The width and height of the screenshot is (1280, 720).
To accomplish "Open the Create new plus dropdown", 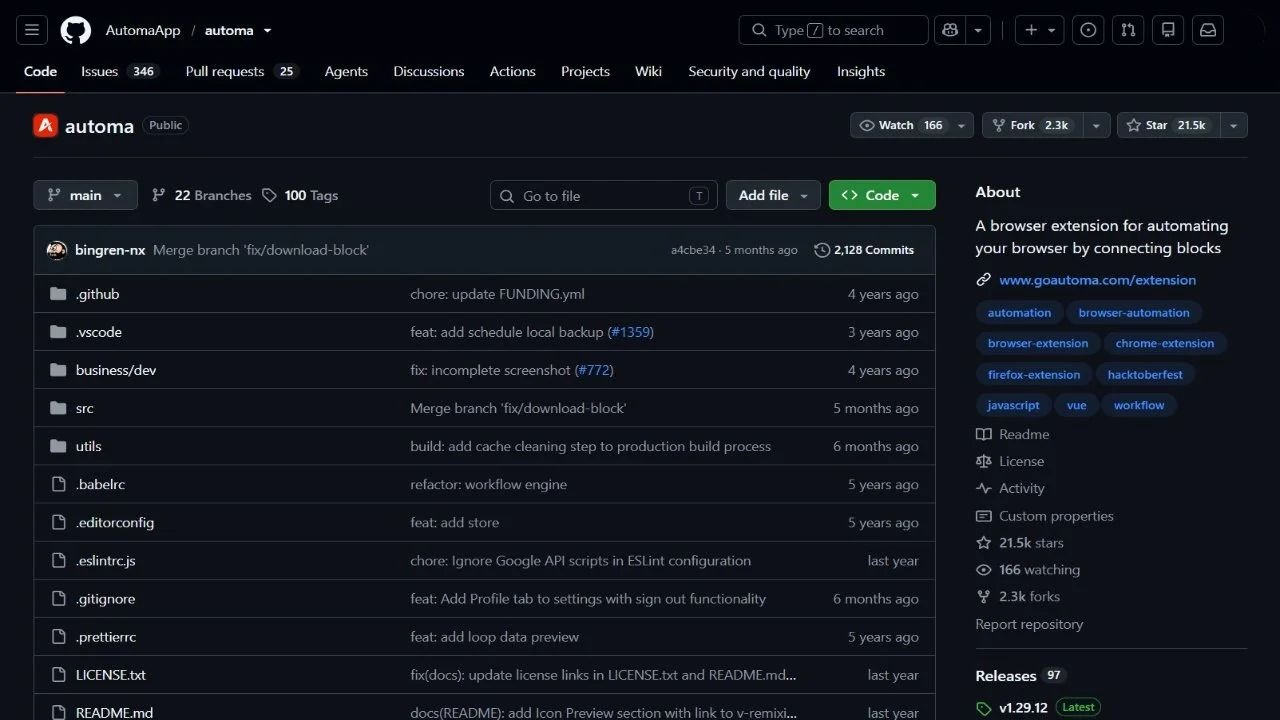I will pyautogui.click(x=1040, y=30).
